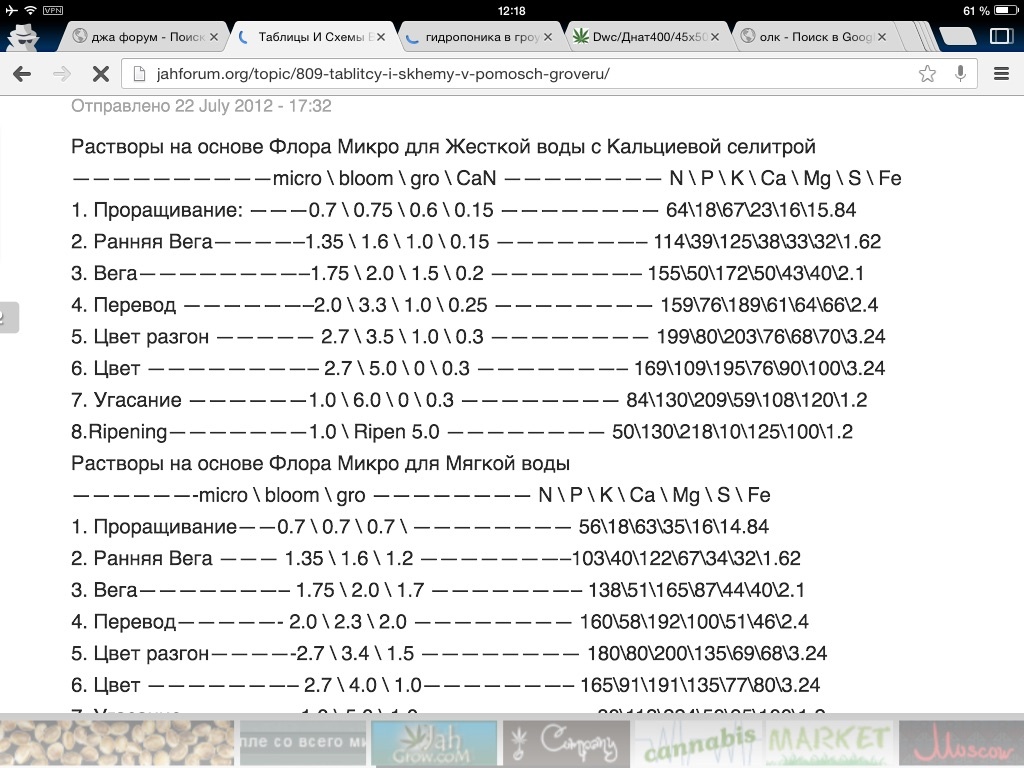Open the tab switcher icon
The height and width of the screenshot is (768, 1024).
(x=1001, y=36)
